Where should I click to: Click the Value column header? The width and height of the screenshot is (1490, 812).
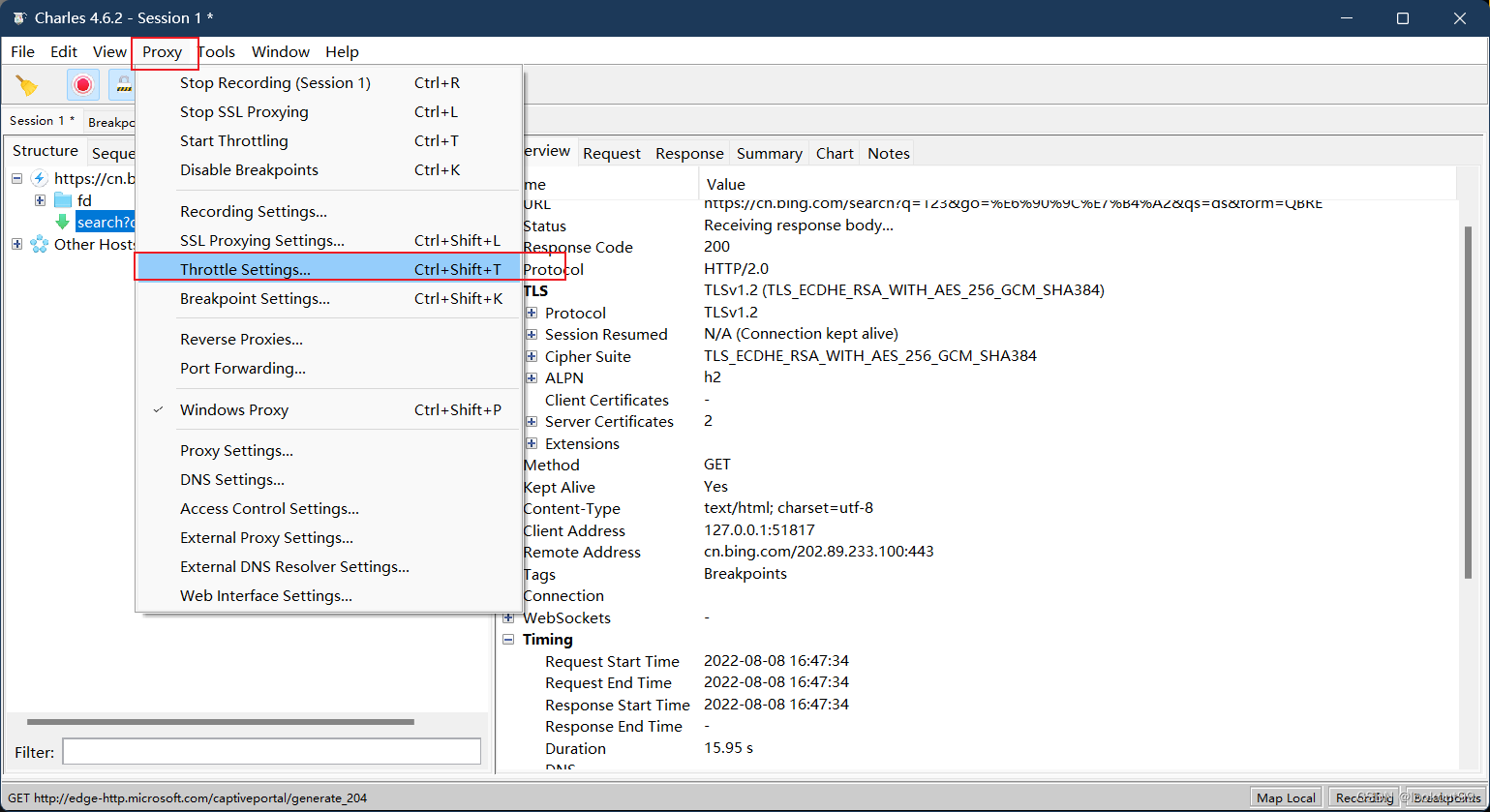point(1077,184)
